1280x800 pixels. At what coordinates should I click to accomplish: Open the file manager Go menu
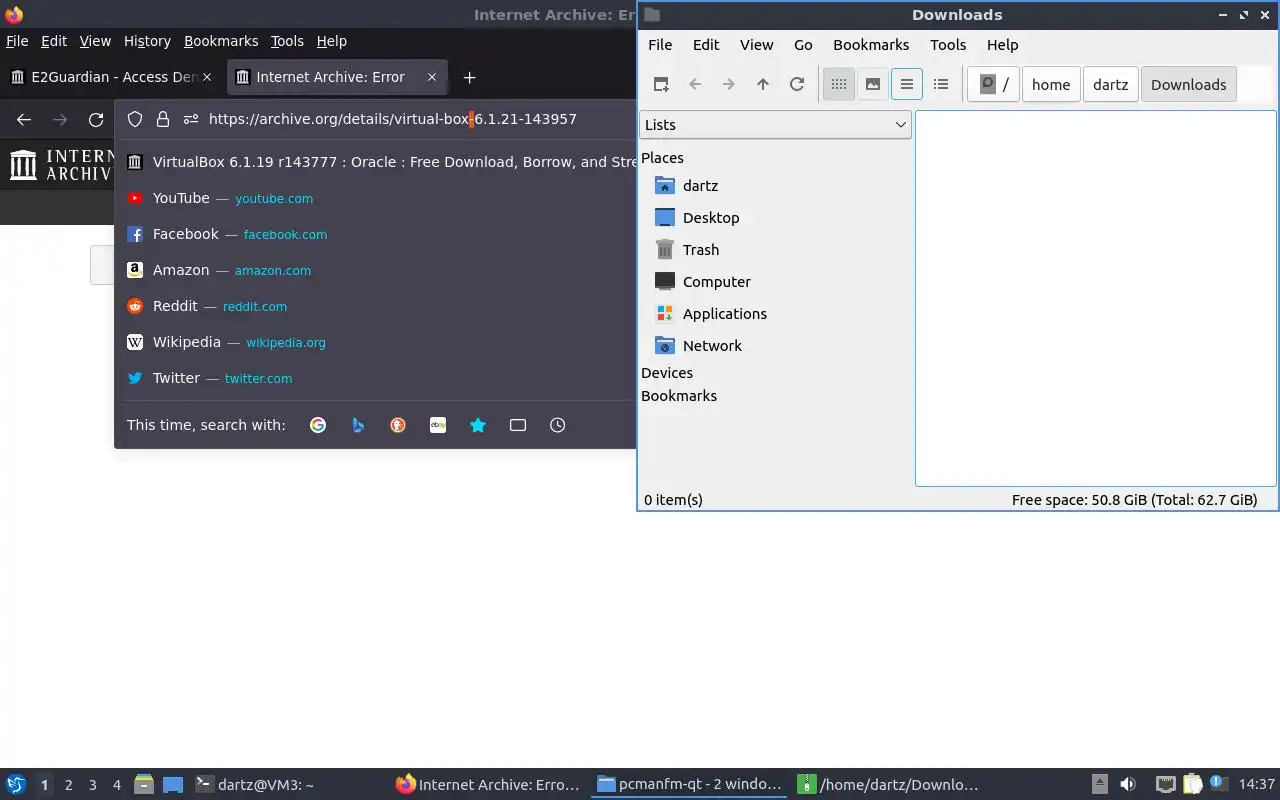coord(803,45)
